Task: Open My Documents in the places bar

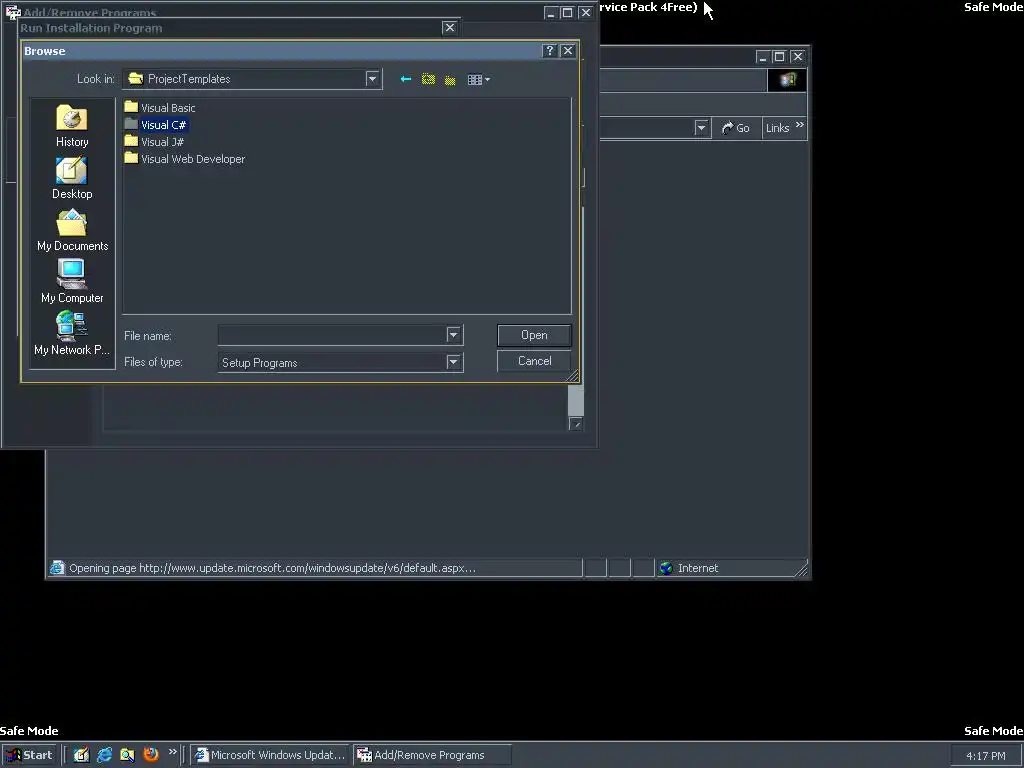Action: tap(72, 230)
